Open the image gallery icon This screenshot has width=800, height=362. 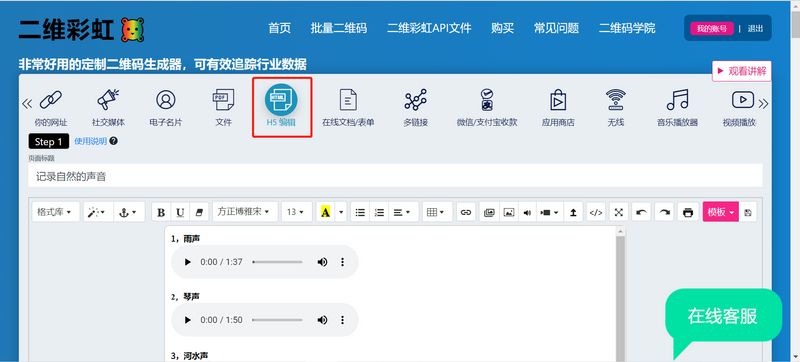point(489,212)
